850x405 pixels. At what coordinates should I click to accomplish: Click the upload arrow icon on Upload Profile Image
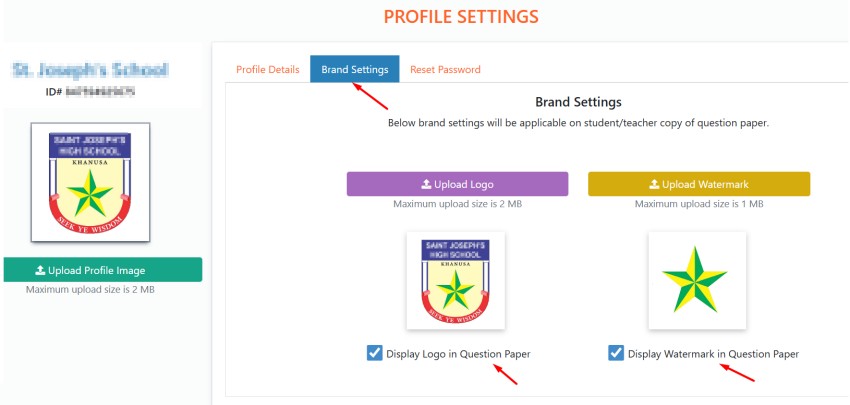40,270
